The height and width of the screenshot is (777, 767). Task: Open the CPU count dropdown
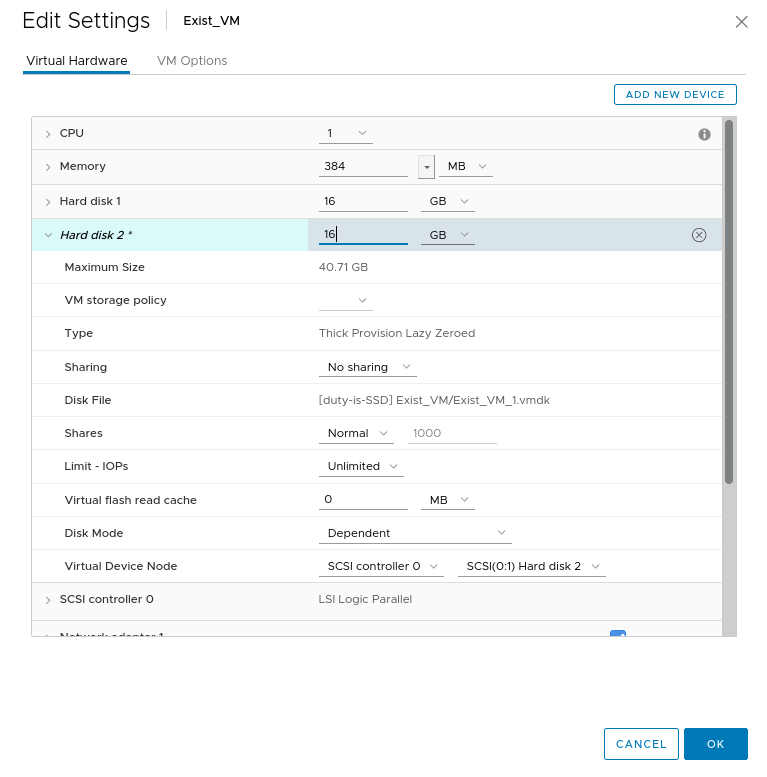point(346,133)
